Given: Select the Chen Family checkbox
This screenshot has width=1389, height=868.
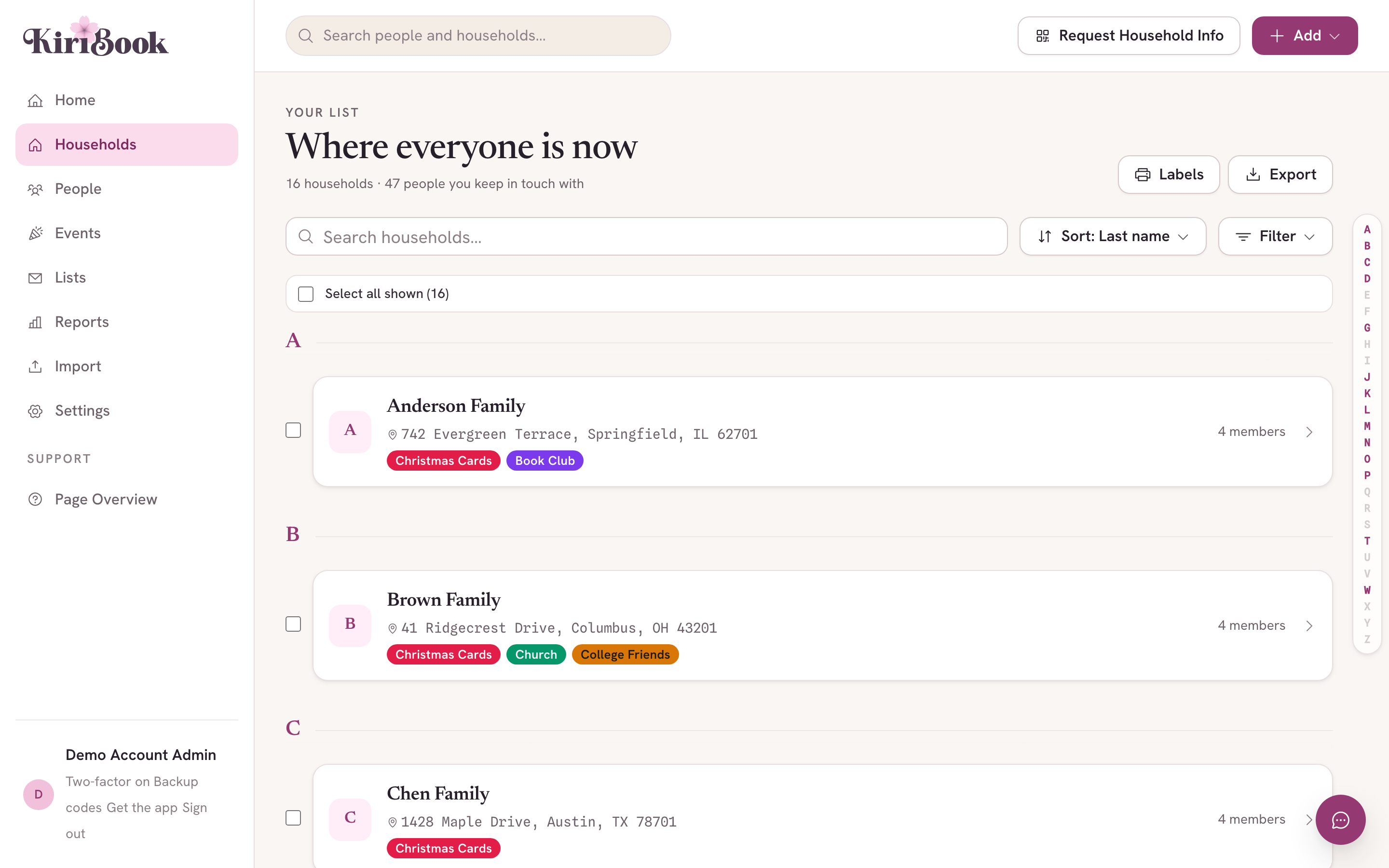Looking at the screenshot, I should pyautogui.click(x=293, y=819).
